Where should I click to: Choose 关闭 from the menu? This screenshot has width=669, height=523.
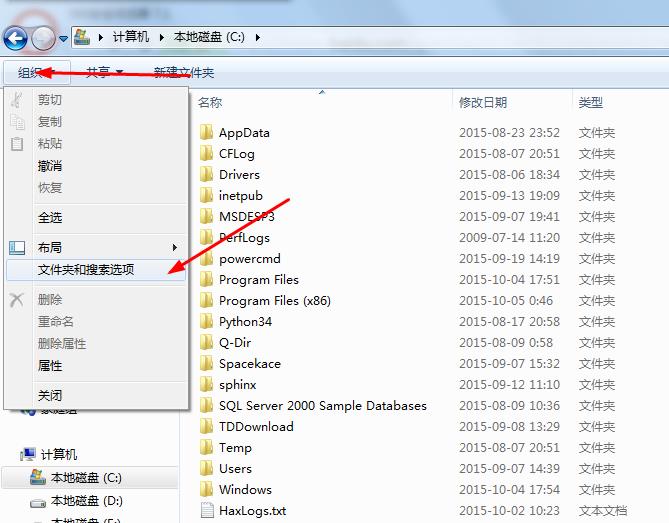point(50,395)
